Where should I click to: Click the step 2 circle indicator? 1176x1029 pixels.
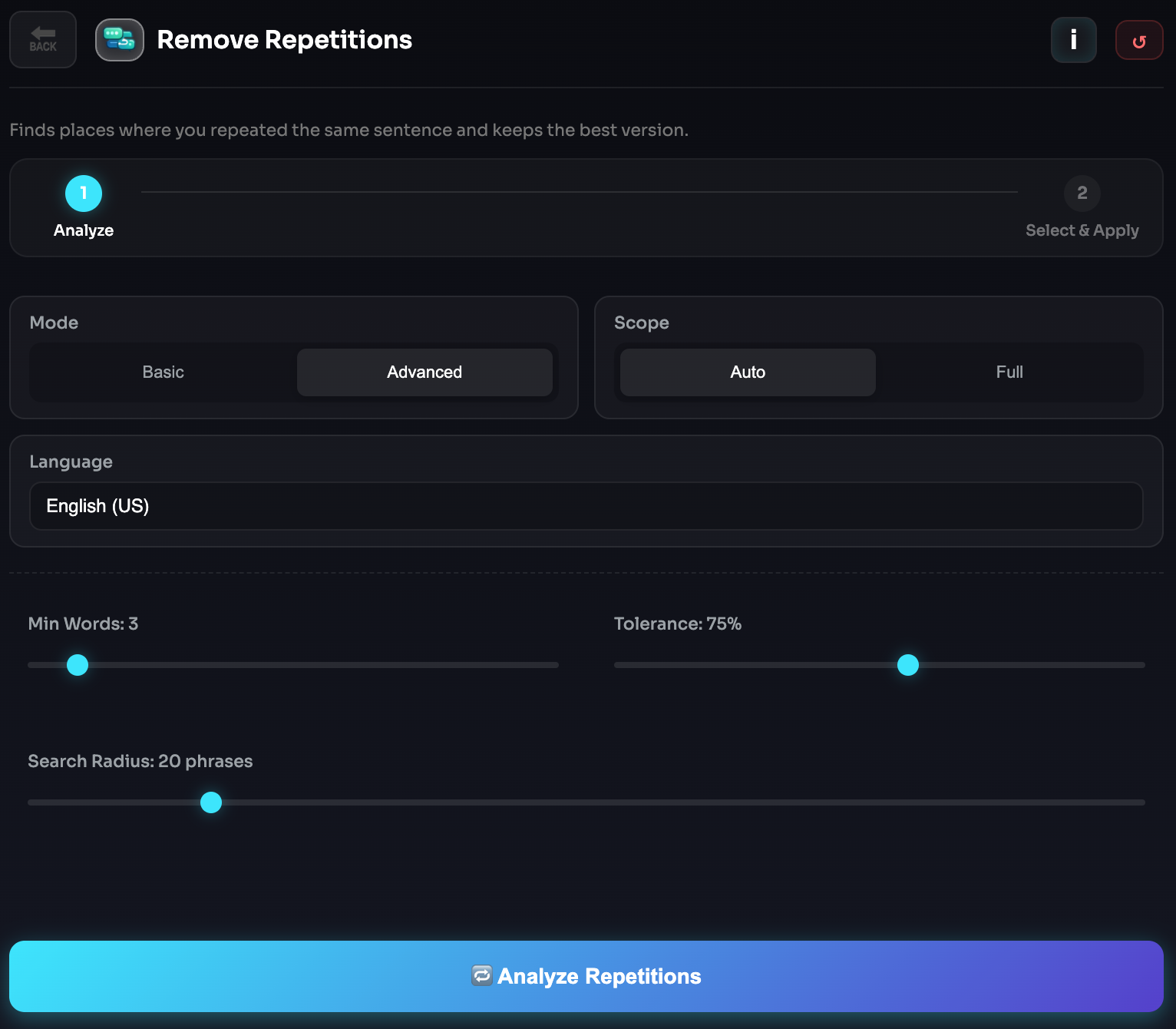(x=1082, y=194)
